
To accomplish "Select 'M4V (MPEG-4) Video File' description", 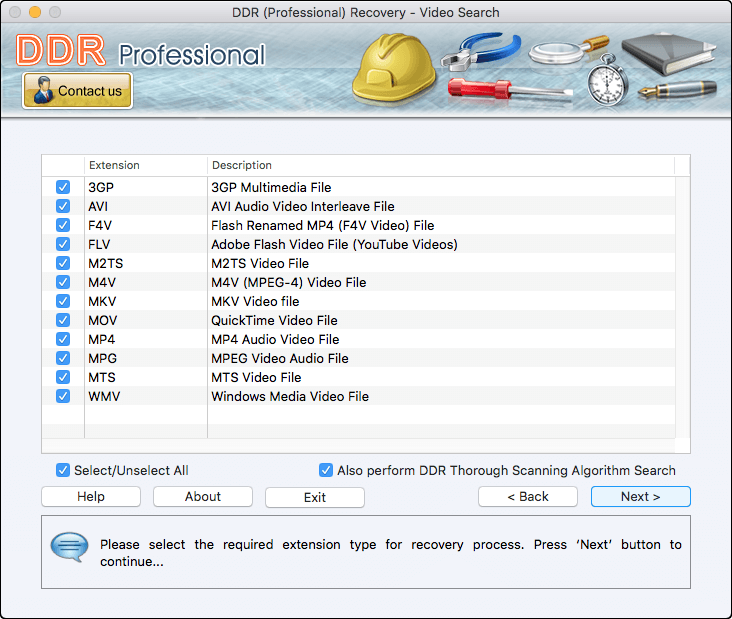I will tap(289, 282).
